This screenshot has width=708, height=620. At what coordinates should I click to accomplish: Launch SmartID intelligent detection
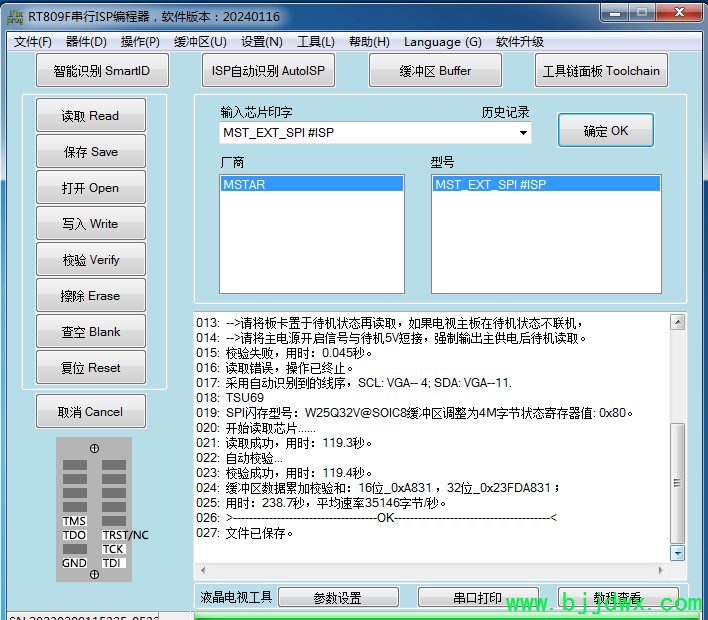[102, 71]
